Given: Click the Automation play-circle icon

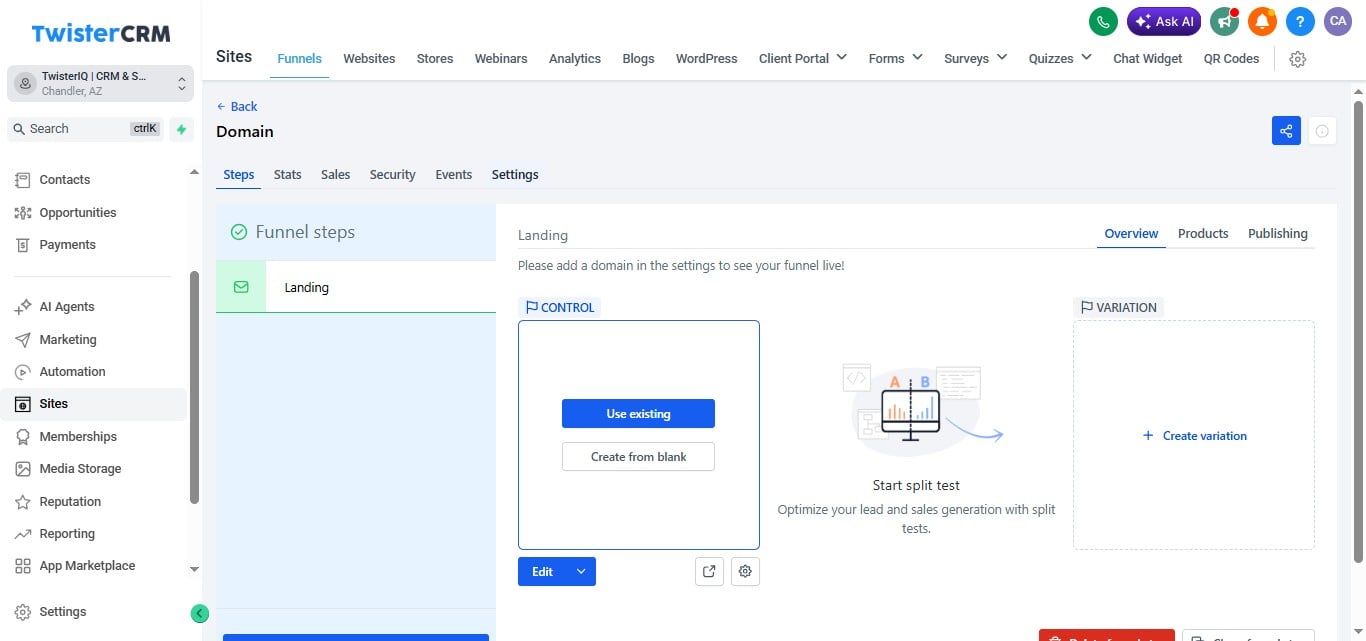Looking at the screenshot, I should pyautogui.click(x=23, y=372).
